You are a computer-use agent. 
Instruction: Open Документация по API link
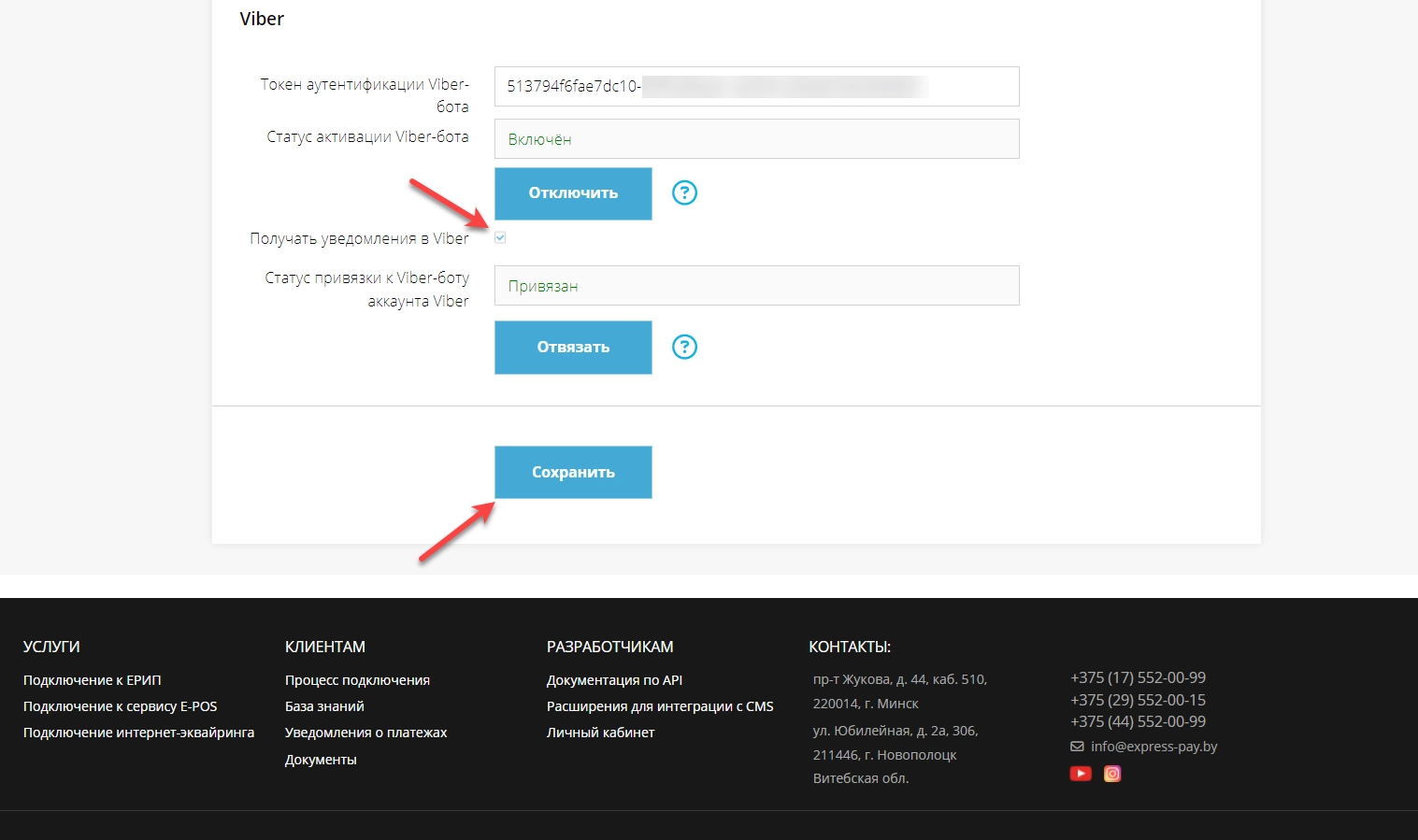614,680
